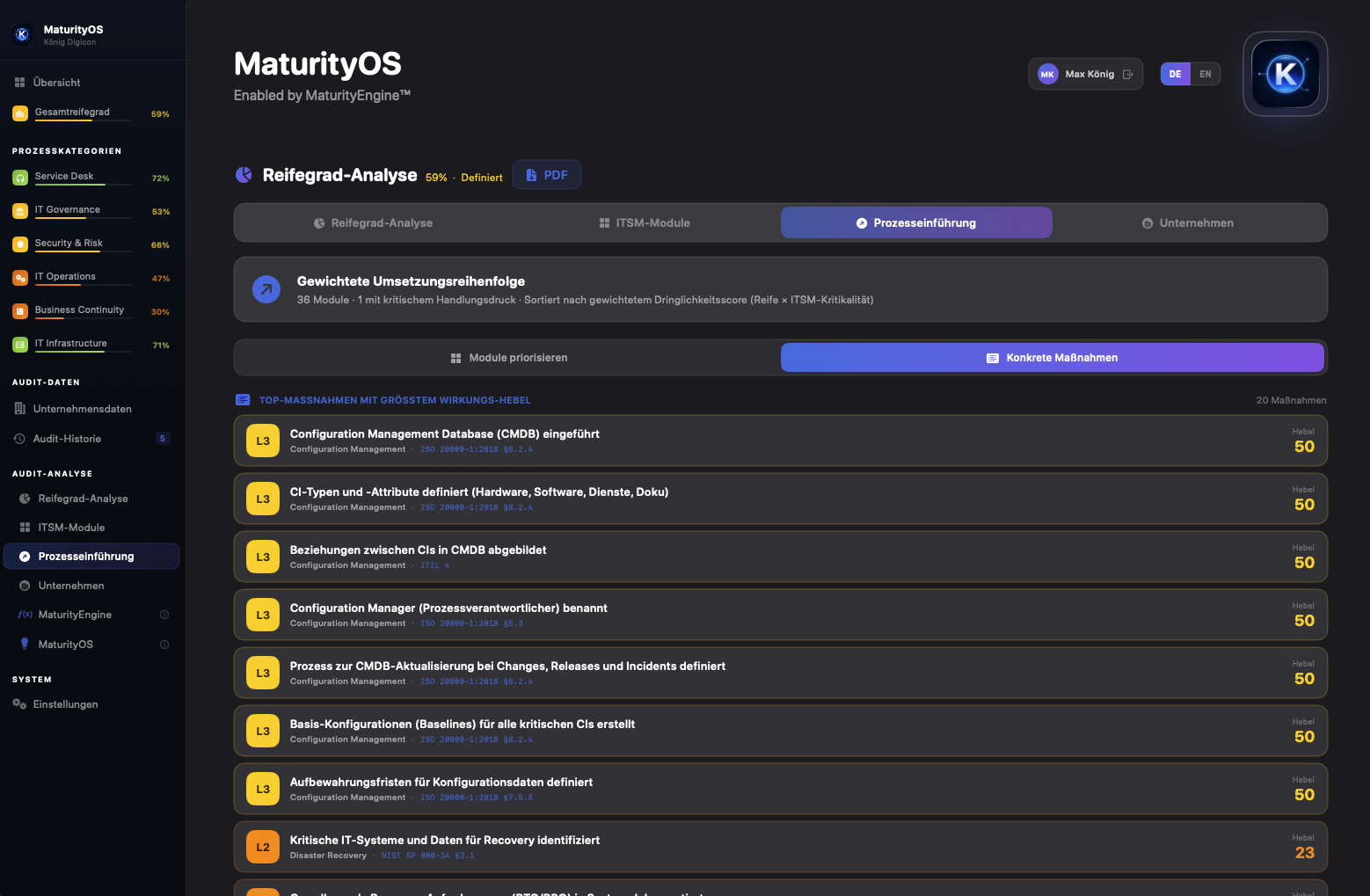
Task: Click the logout icon next to Max König
Action: click(1127, 74)
